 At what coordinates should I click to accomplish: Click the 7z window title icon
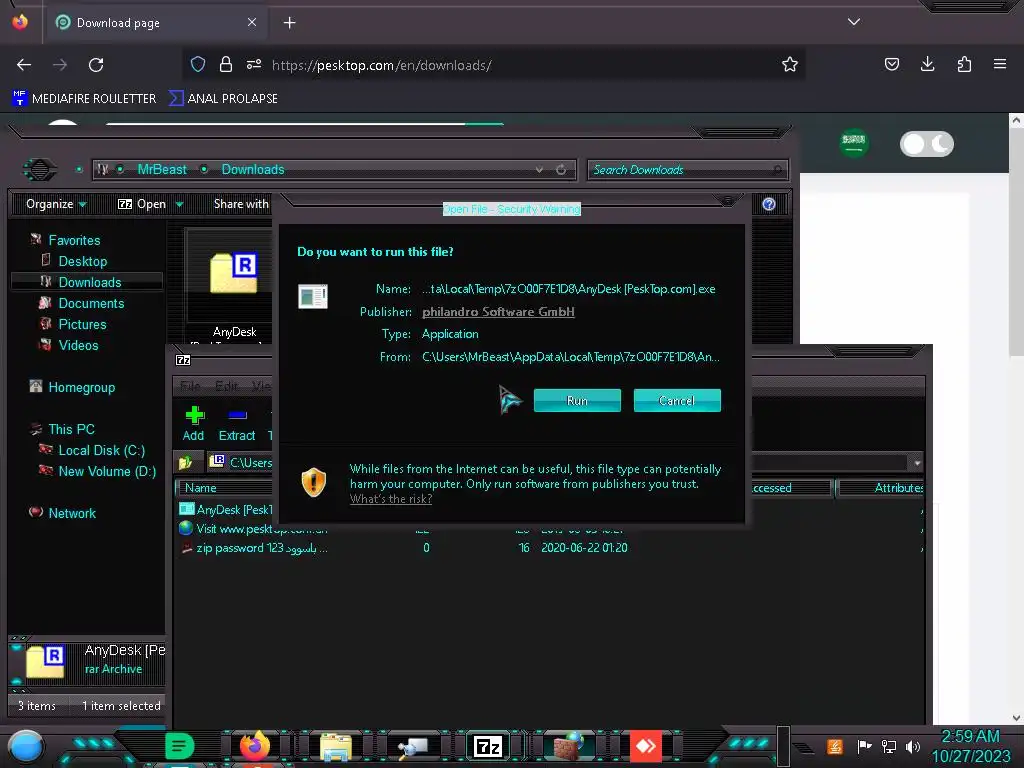[183, 360]
